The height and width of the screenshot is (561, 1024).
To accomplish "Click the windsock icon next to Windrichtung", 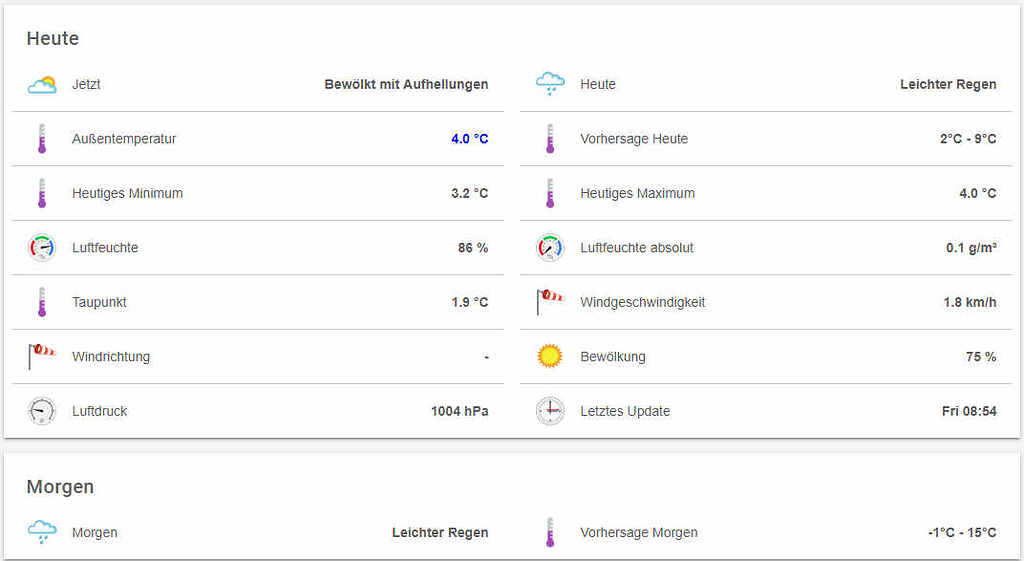I will (42, 356).
